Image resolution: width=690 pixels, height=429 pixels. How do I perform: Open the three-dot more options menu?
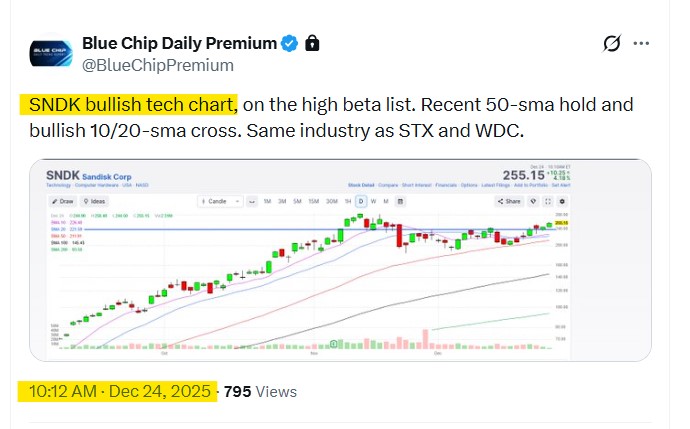coord(642,44)
